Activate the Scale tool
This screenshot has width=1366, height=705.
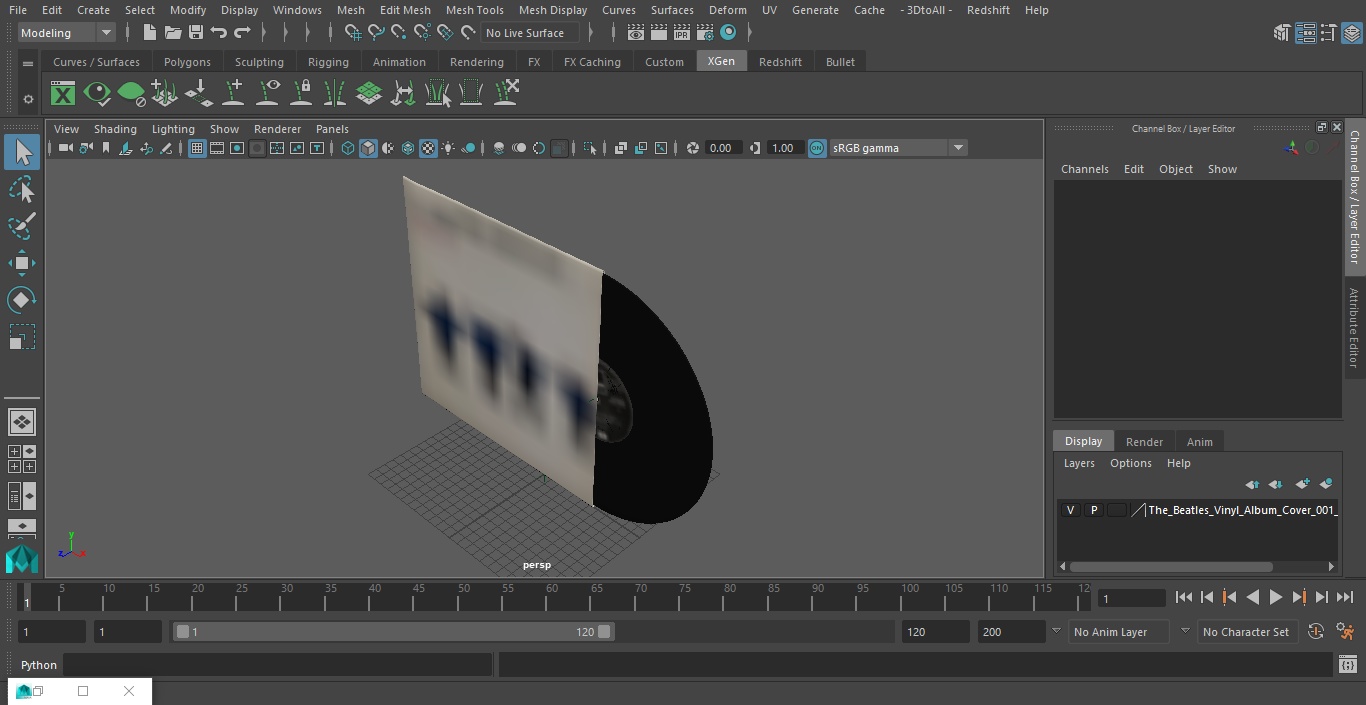[22, 337]
